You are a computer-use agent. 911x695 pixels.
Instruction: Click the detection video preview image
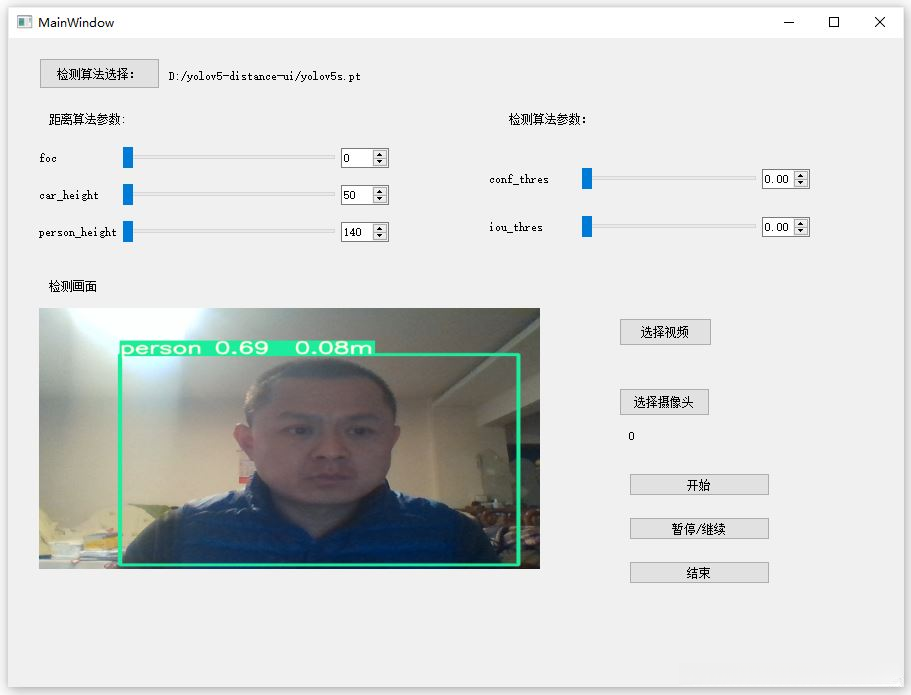click(x=289, y=438)
